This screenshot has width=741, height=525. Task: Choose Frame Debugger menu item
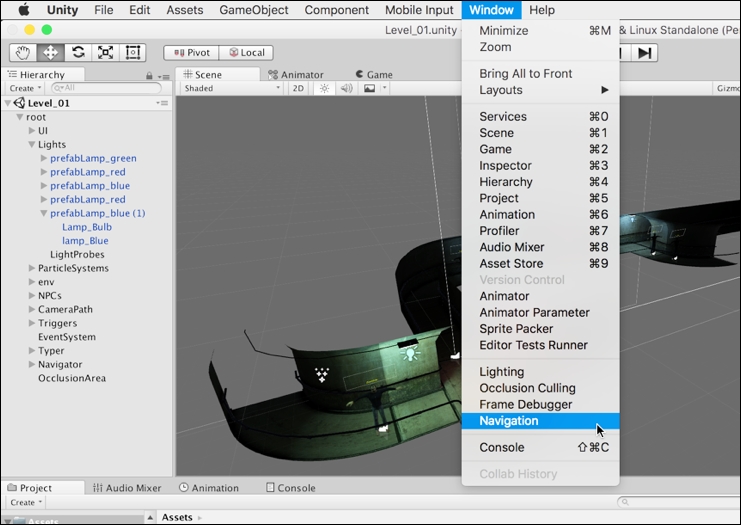point(541,405)
